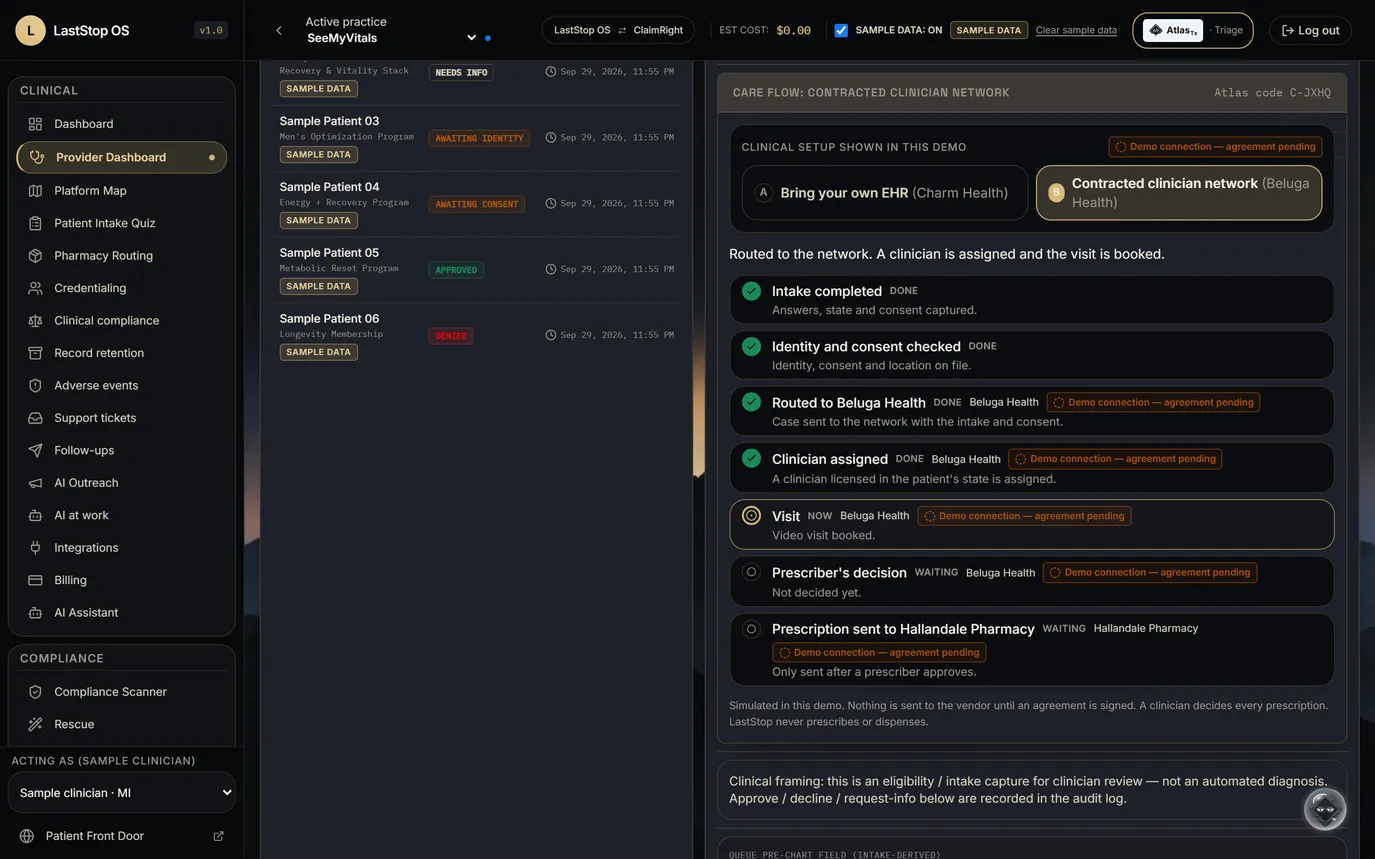This screenshot has width=1375, height=859.
Task: Click the Atlas Triage button
Action: coord(1194,30)
